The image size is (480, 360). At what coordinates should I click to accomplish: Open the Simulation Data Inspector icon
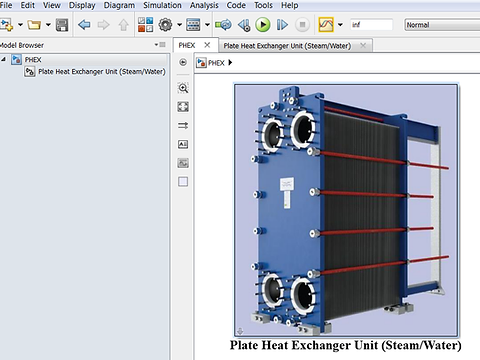click(x=326, y=25)
